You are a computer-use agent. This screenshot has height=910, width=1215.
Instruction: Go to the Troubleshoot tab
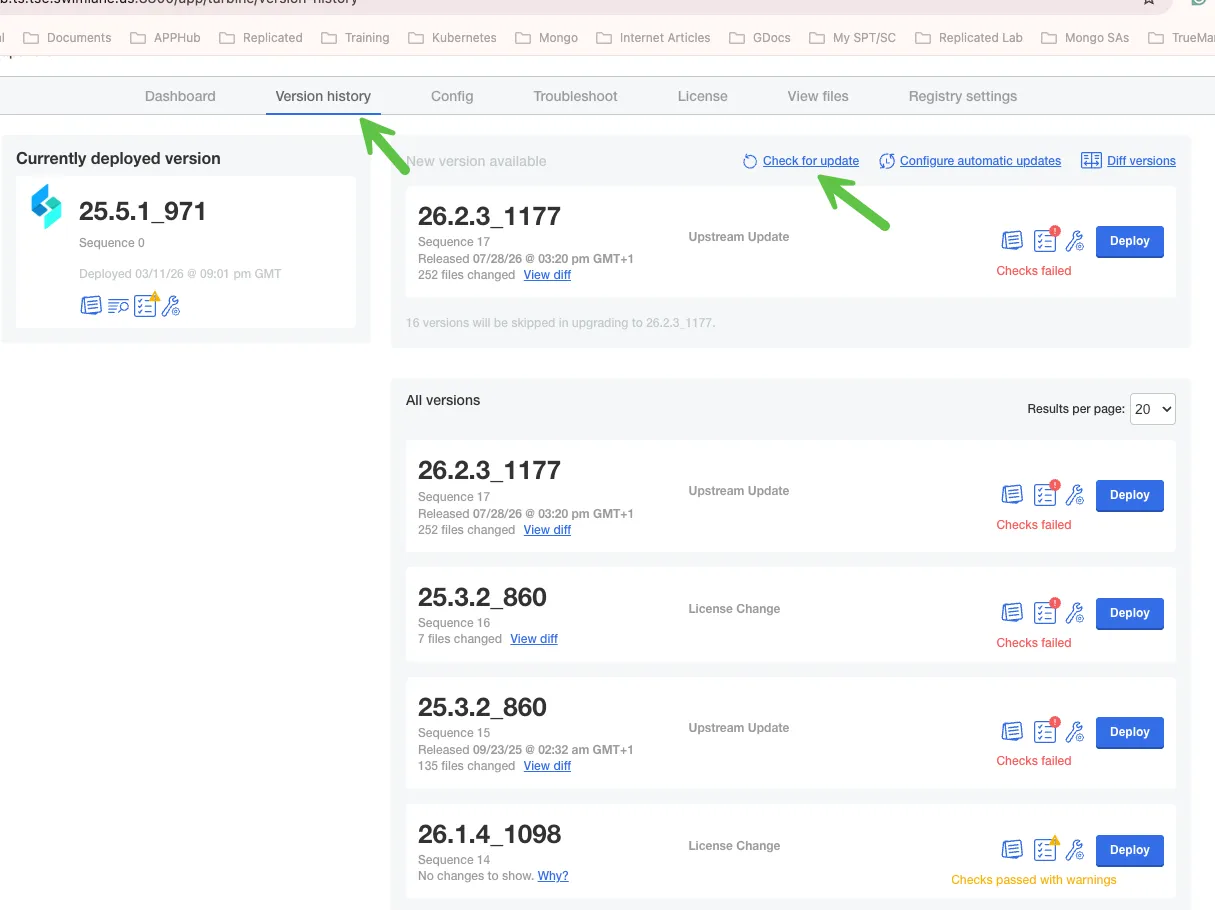pos(575,96)
